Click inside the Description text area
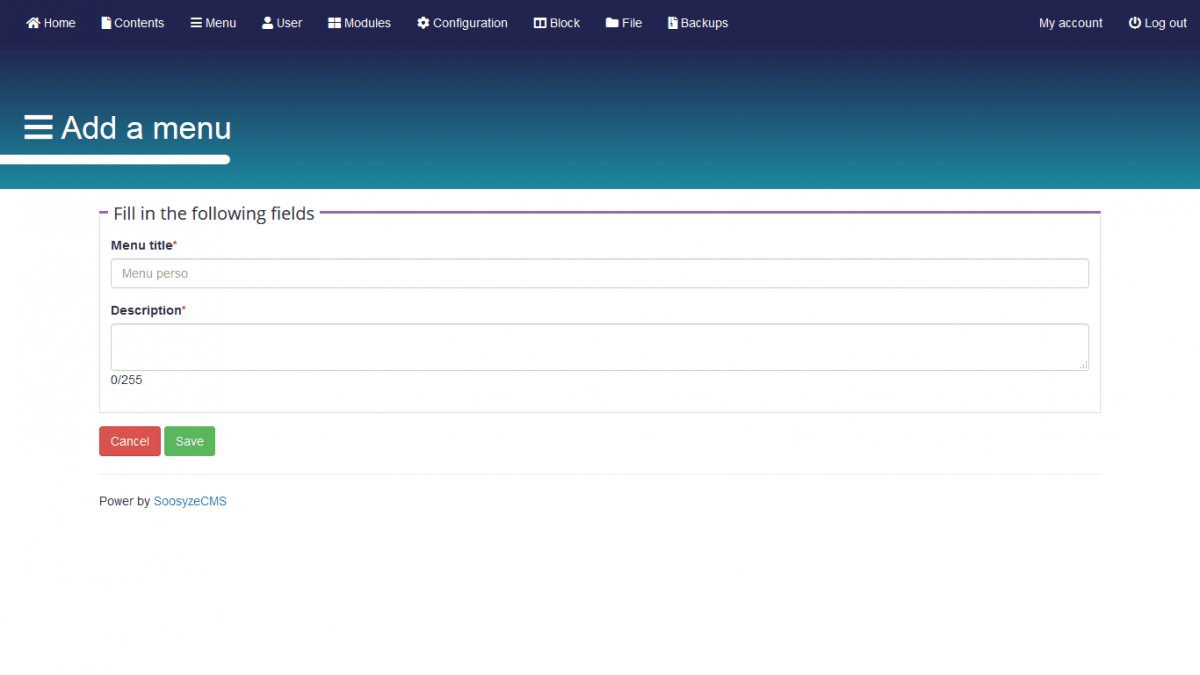Screen dimensions: 1200x675 pos(599,346)
